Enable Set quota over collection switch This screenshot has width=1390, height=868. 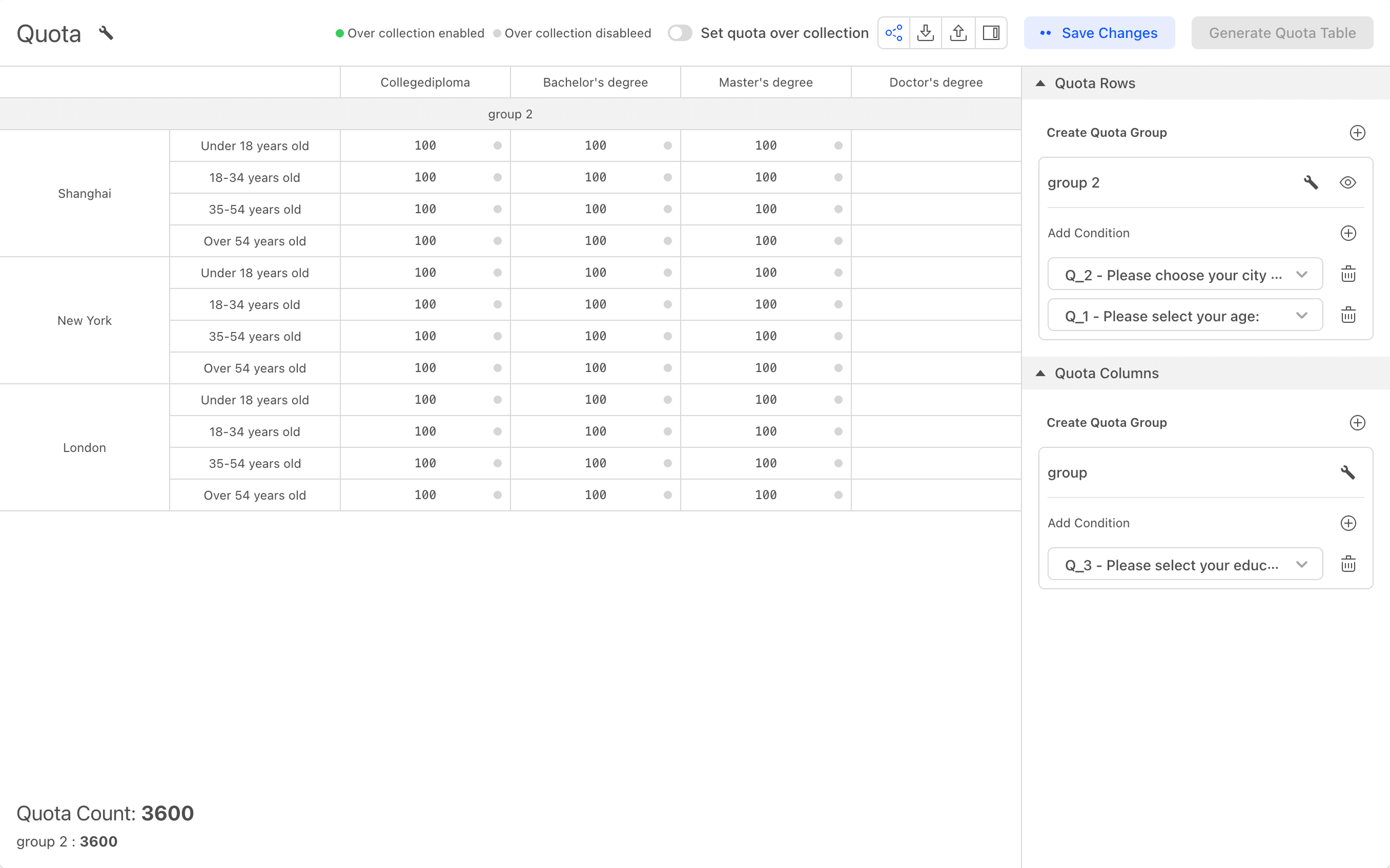tap(680, 33)
